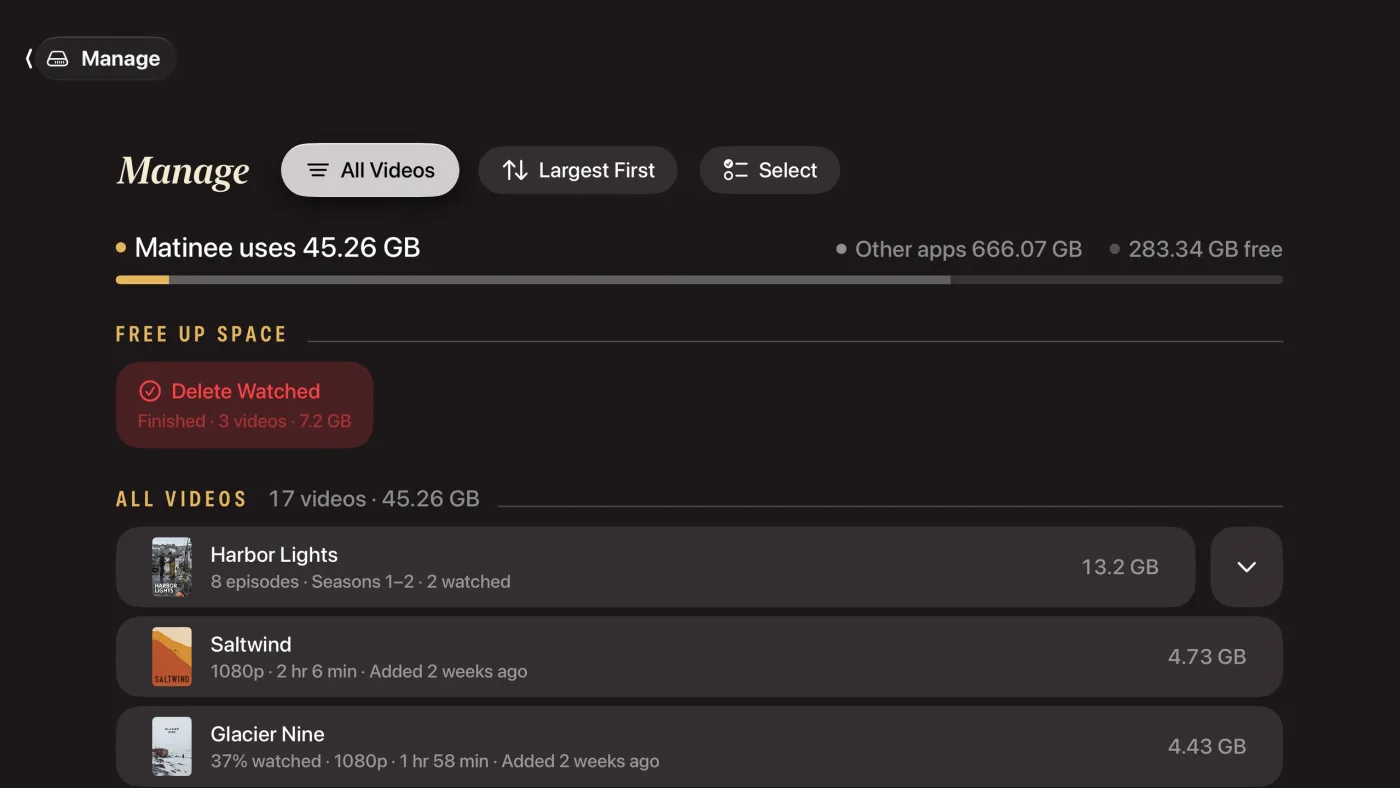The height and width of the screenshot is (788, 1400).
Task: Click the sort arrows icon in Largest First
Action: pos(515,170)
